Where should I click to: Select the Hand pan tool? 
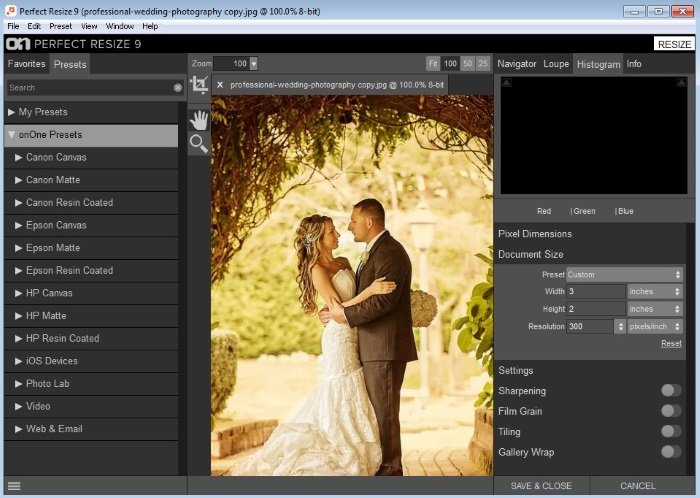click(199, 120)
